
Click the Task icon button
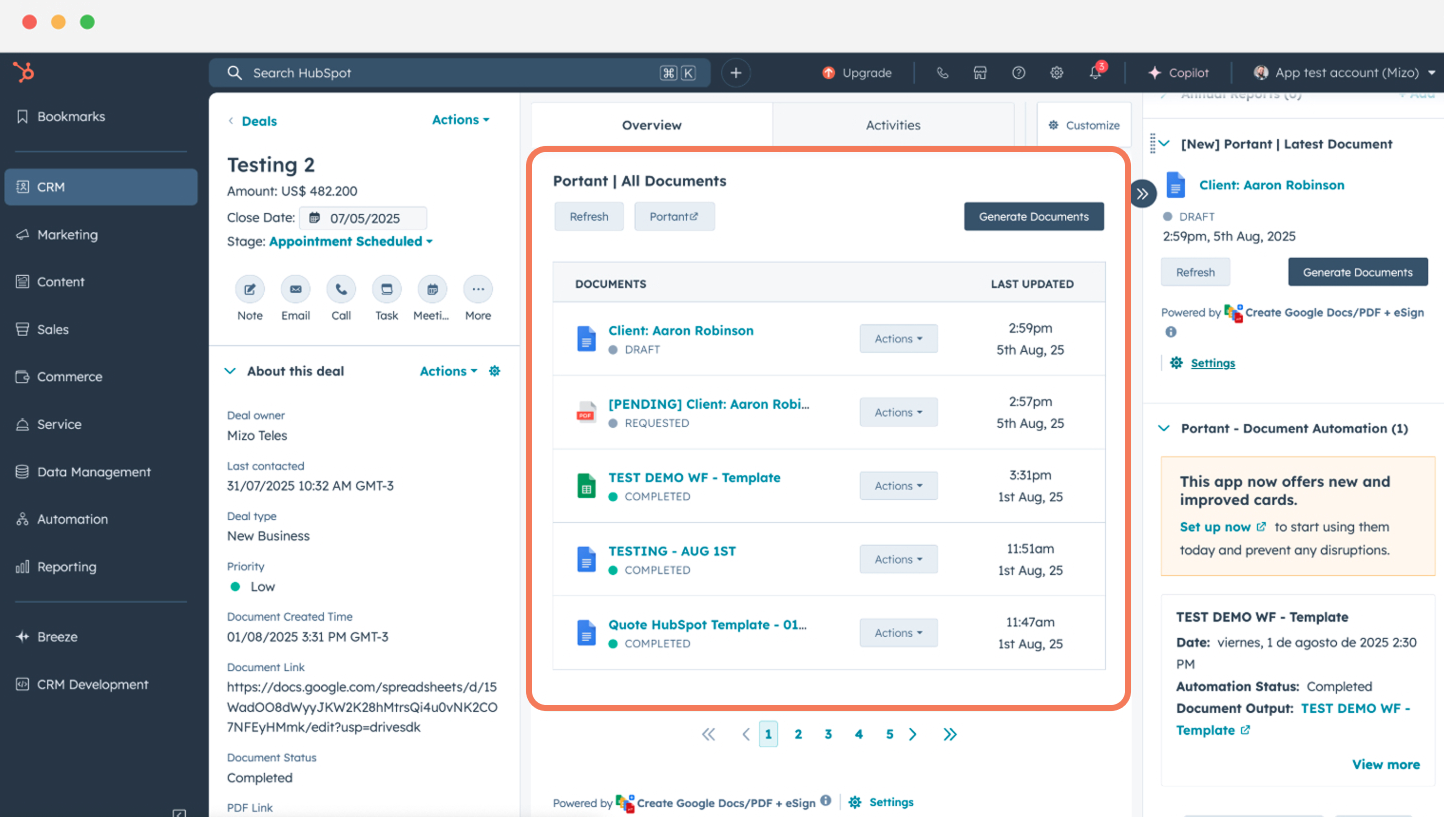pyautogui.click(x=386, y=290)
